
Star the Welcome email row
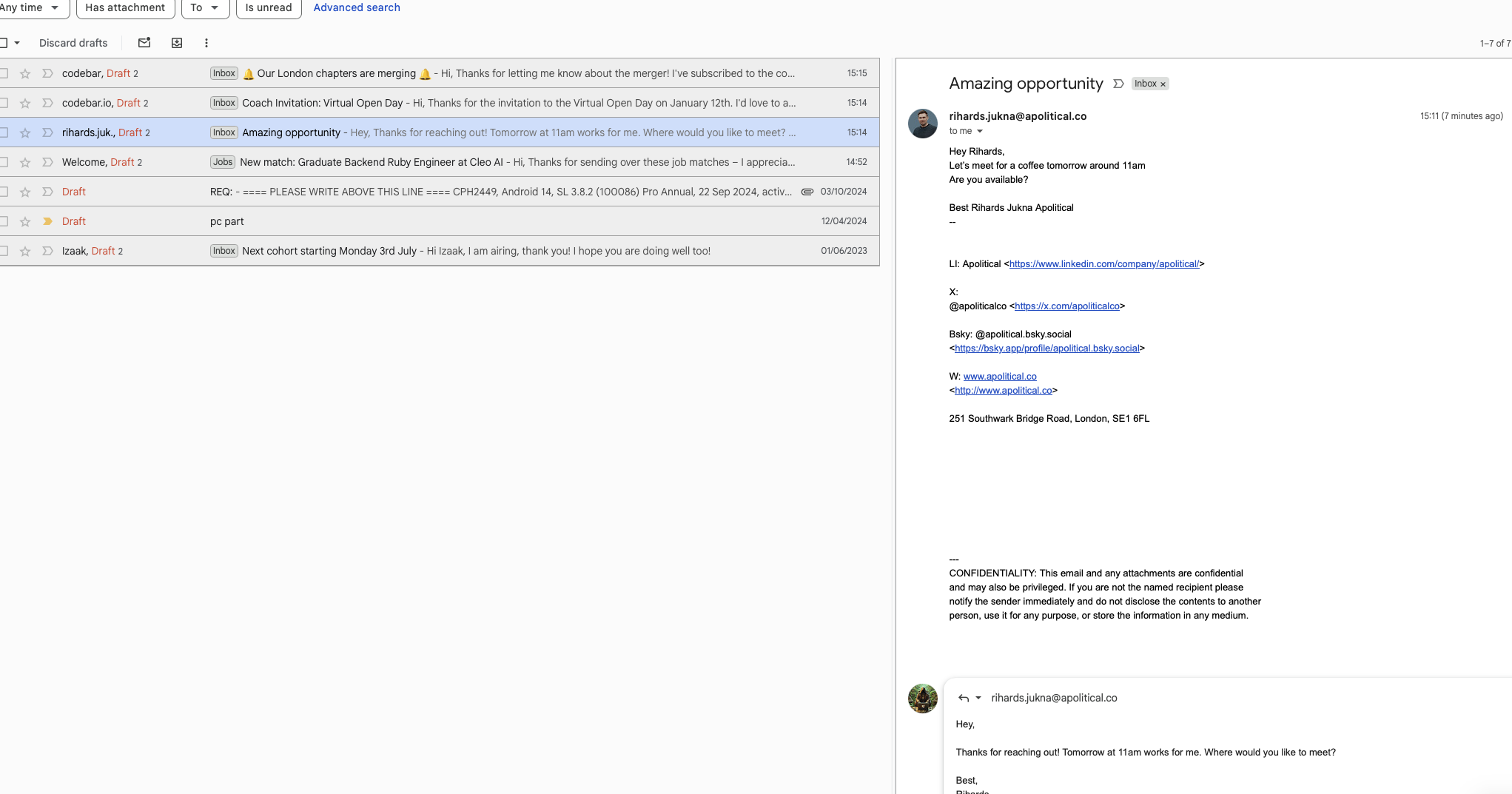[25, 161]
